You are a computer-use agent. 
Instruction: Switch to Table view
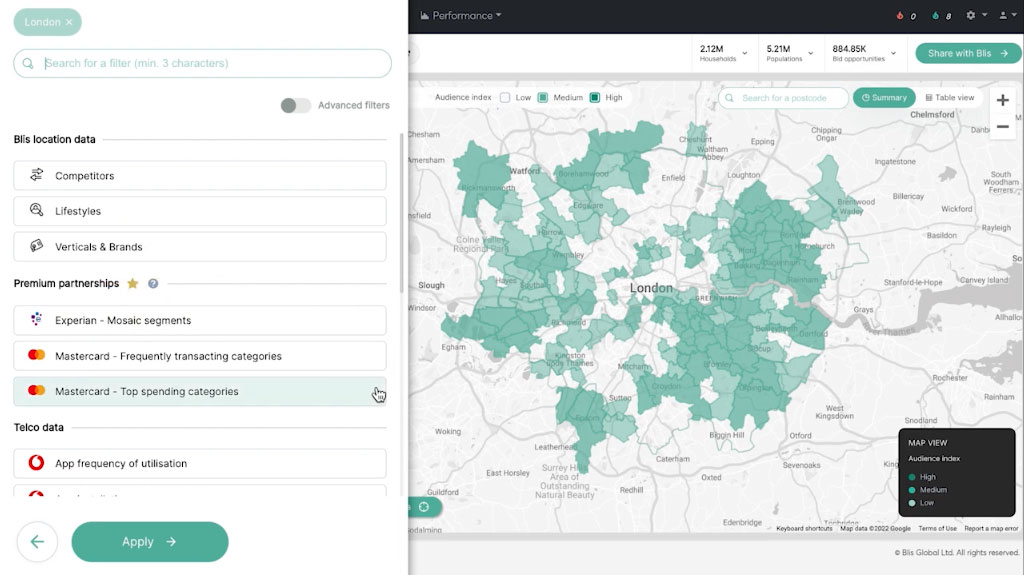[x=950, y=97]
